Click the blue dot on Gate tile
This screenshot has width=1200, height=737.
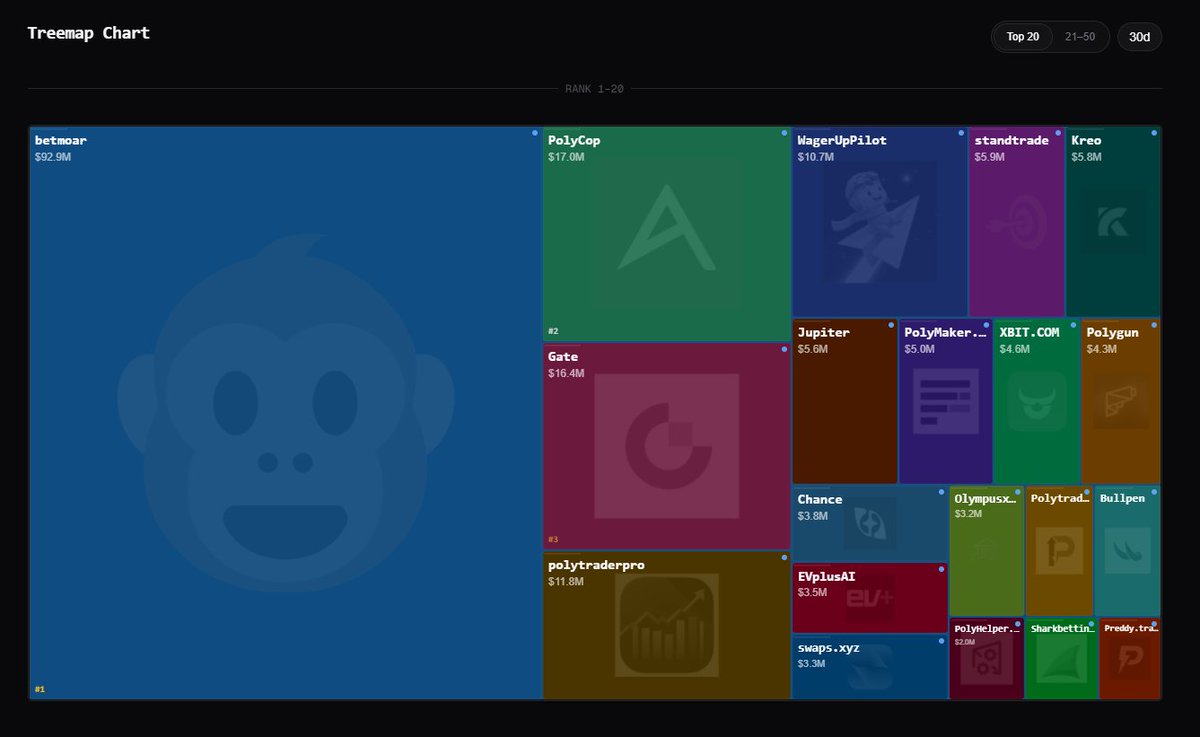coord(784,349)
